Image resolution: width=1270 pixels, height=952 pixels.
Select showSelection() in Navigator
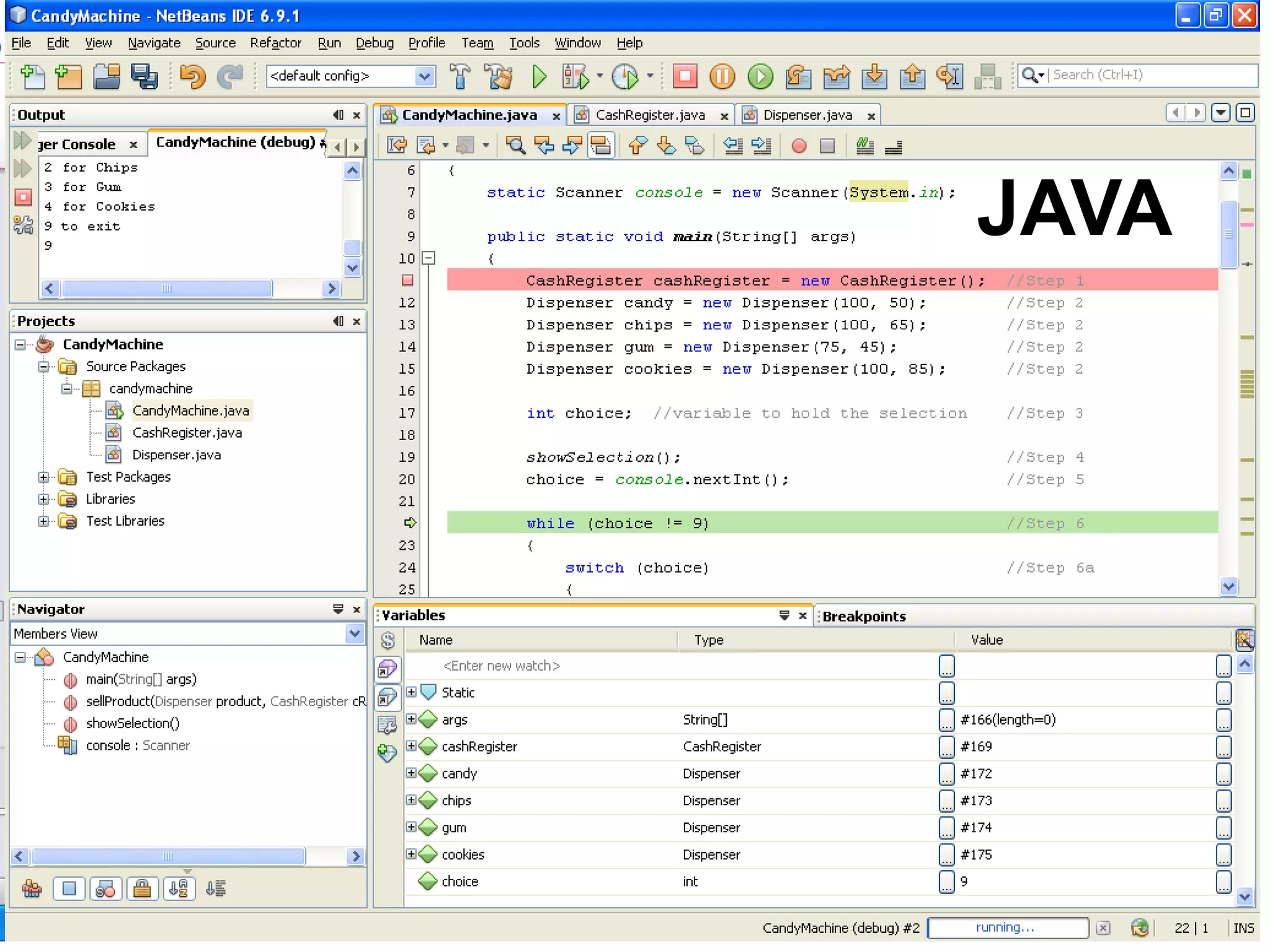coord(133,723)
